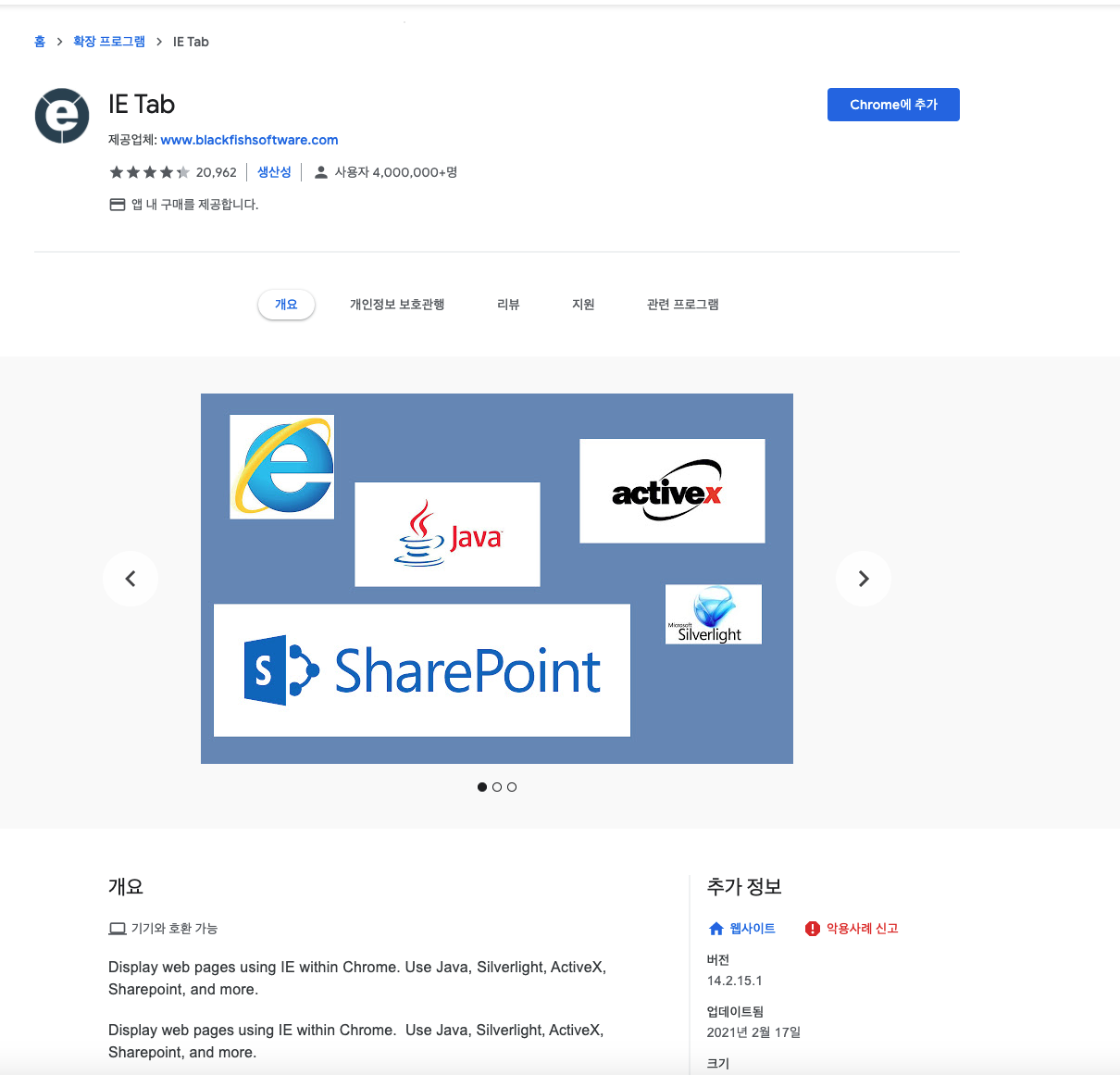Open the www.blackfishsoftware.com link
The height and width of the screenshot is (1075, 1120).
tap(249, 140)
